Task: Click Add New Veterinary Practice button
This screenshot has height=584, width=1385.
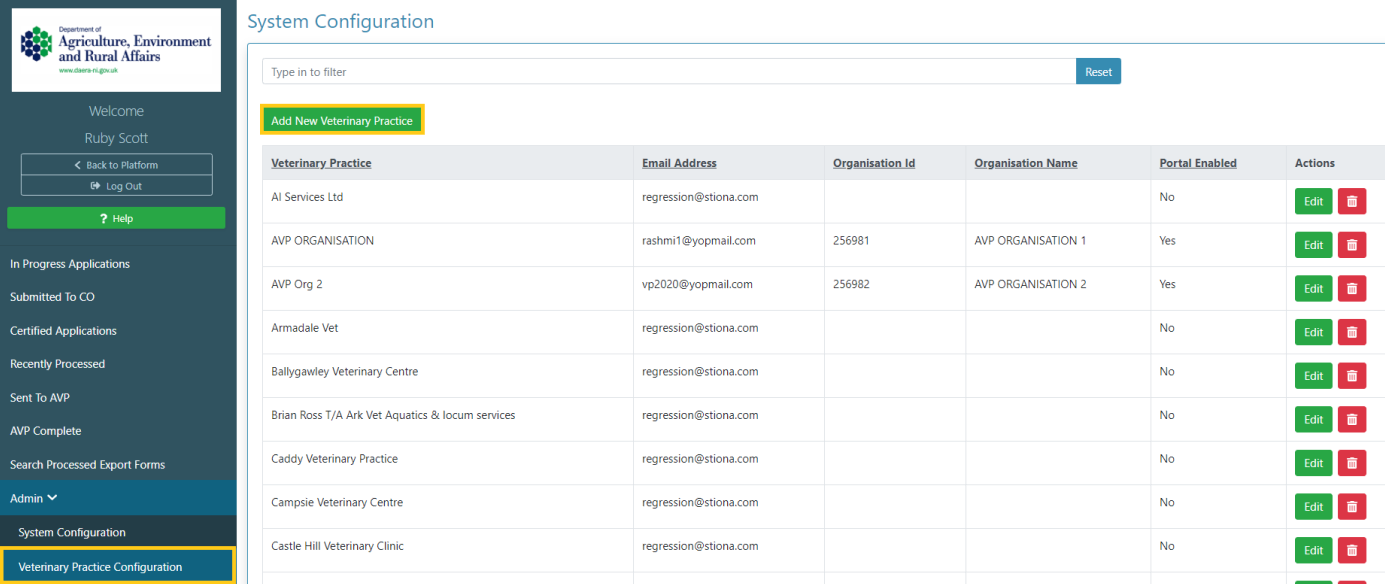Action: tap(342, 120)
